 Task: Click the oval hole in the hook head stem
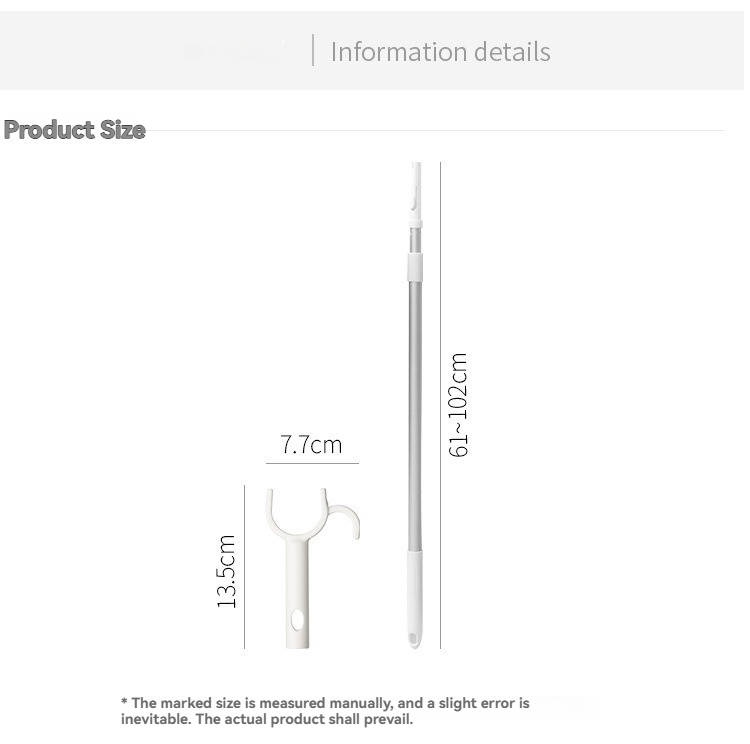(295, 622)
